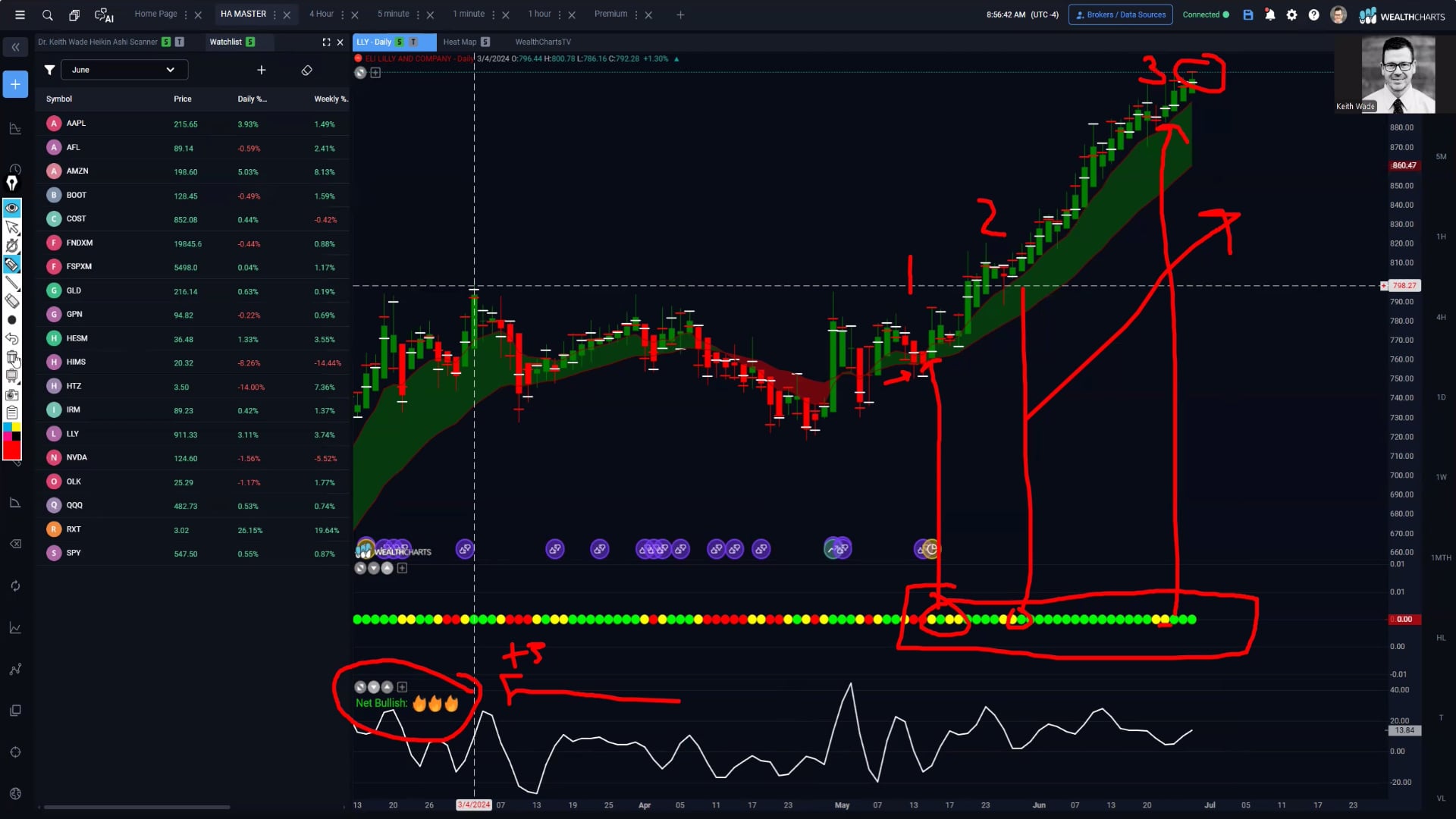Screen dimensions: 1456x819
Task: Clear watchlist with the eraser icon
Action: (306, 70)
